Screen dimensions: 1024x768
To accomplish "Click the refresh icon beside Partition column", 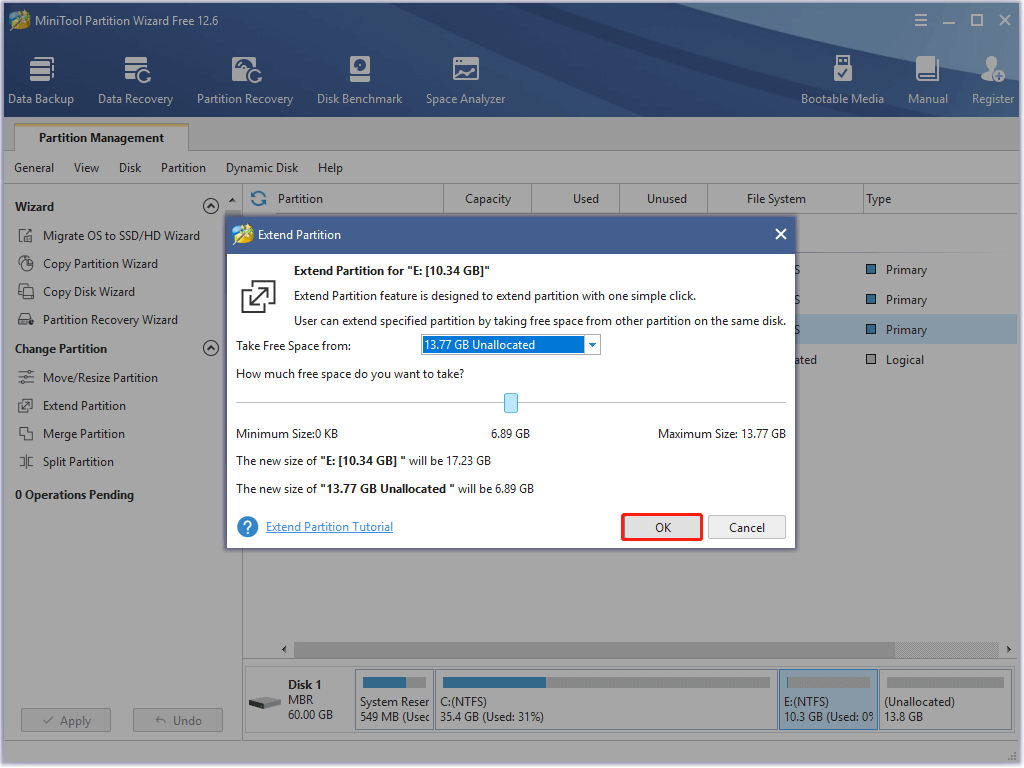I will click(x=259, y=199).
